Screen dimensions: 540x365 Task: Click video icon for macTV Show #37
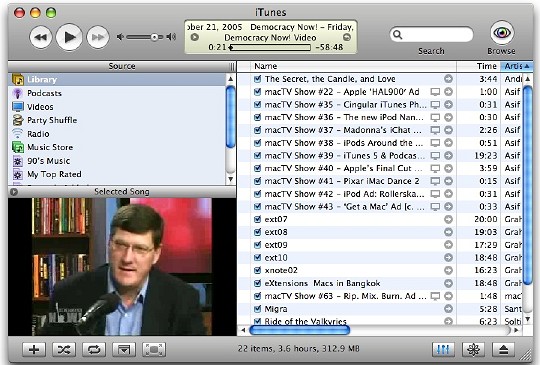point(435,130)
